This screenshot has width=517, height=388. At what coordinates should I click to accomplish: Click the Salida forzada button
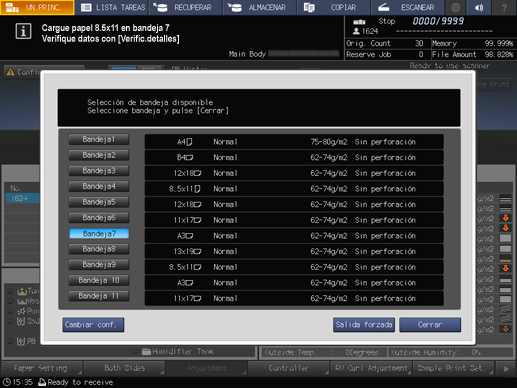(364, 325)
